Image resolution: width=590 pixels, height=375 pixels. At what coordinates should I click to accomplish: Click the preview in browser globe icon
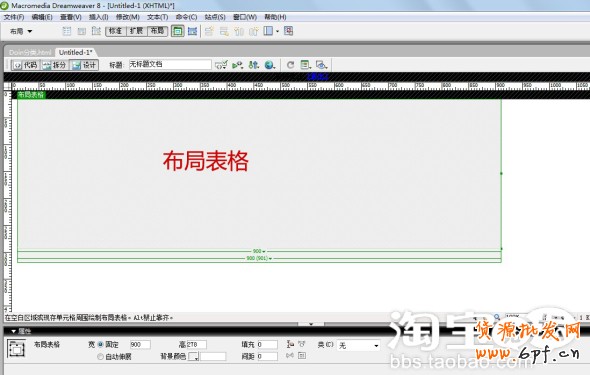click(x=269, y=65)
